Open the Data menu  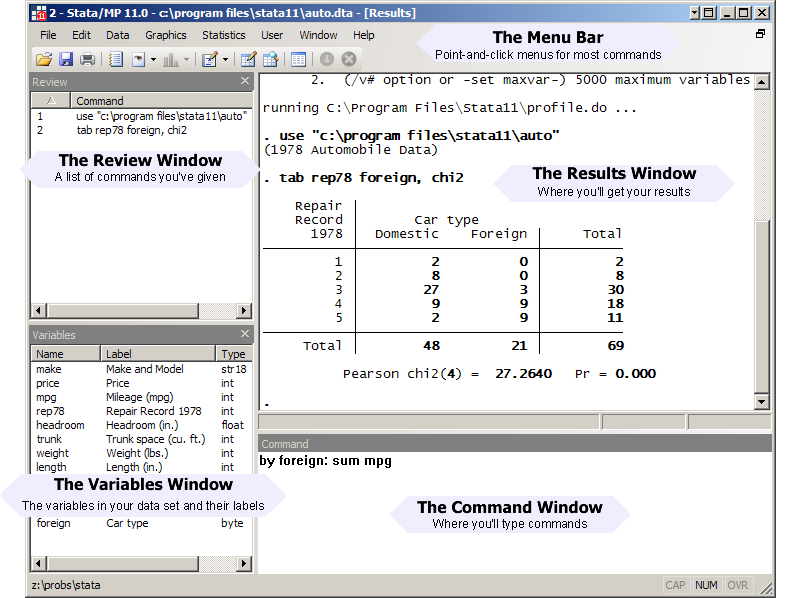[117, 35]
